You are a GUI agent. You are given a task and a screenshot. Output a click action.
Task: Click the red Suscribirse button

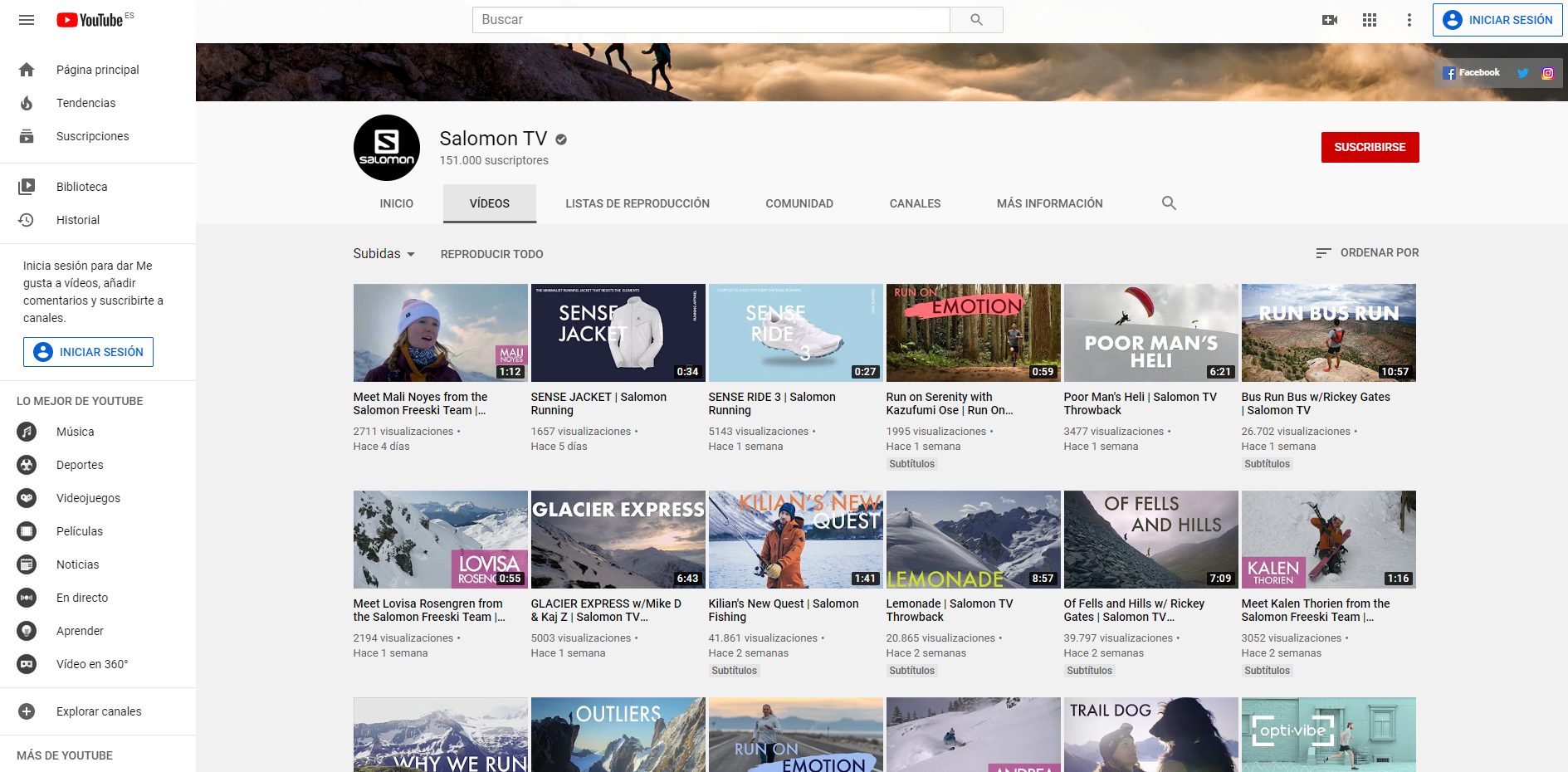click(1370, 147)
